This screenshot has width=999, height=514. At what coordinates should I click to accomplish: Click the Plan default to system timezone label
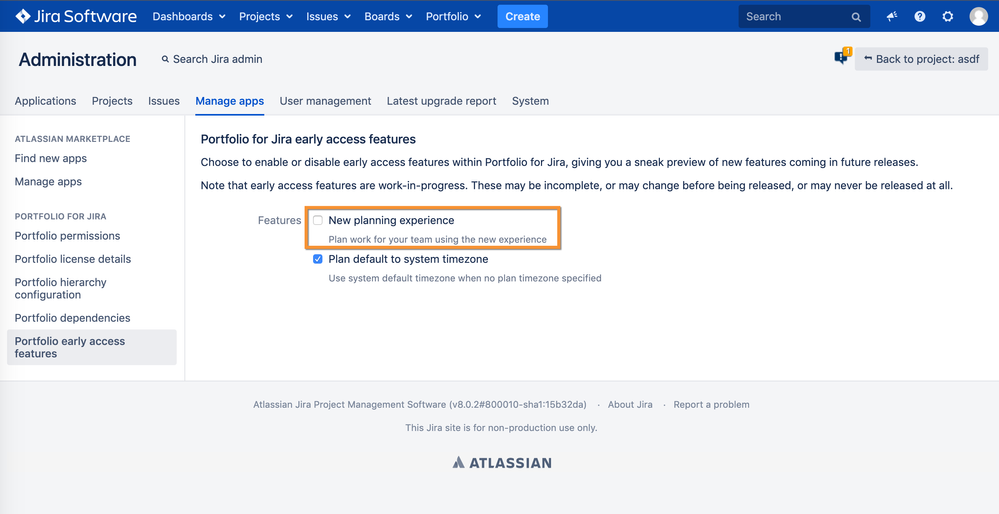pos(408,259)
